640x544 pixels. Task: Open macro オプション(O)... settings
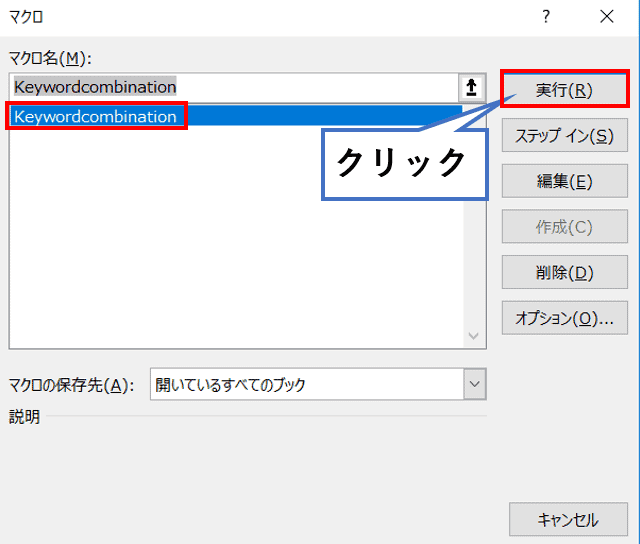click(564, 319)
